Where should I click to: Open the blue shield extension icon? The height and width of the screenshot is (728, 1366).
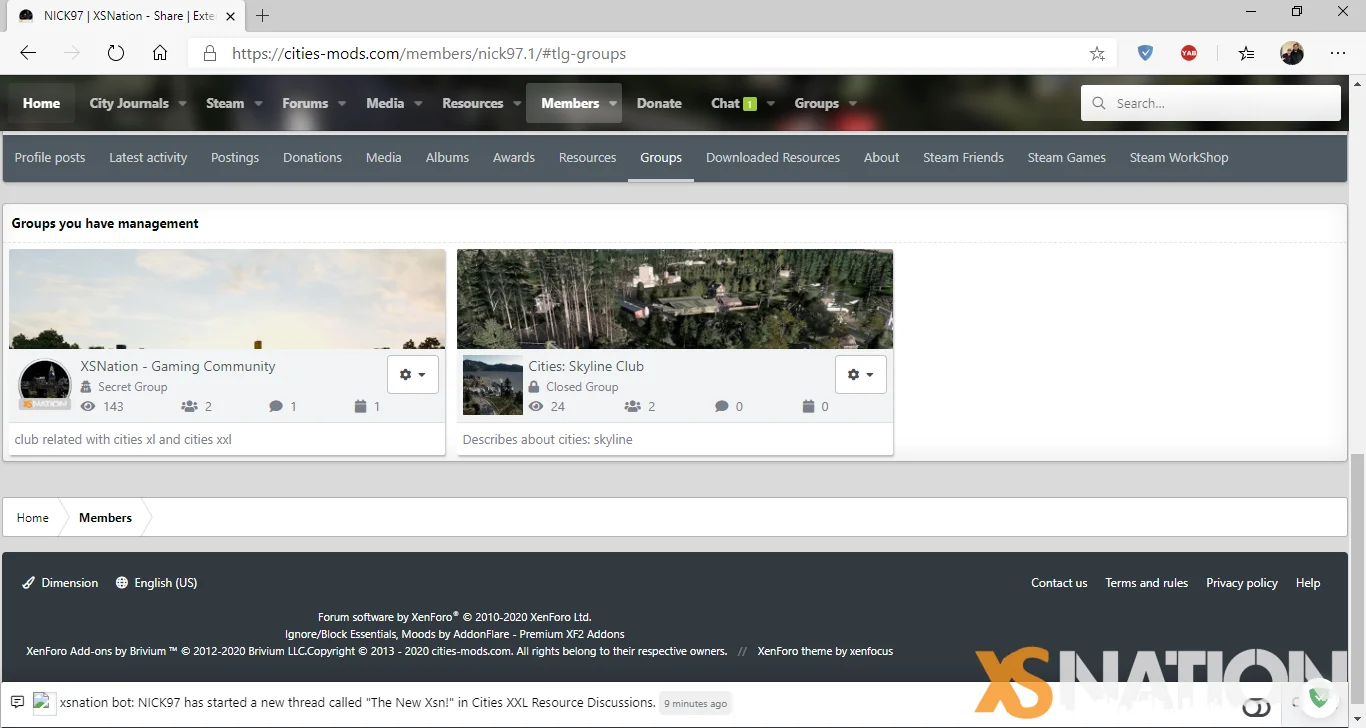point(1145,54)
